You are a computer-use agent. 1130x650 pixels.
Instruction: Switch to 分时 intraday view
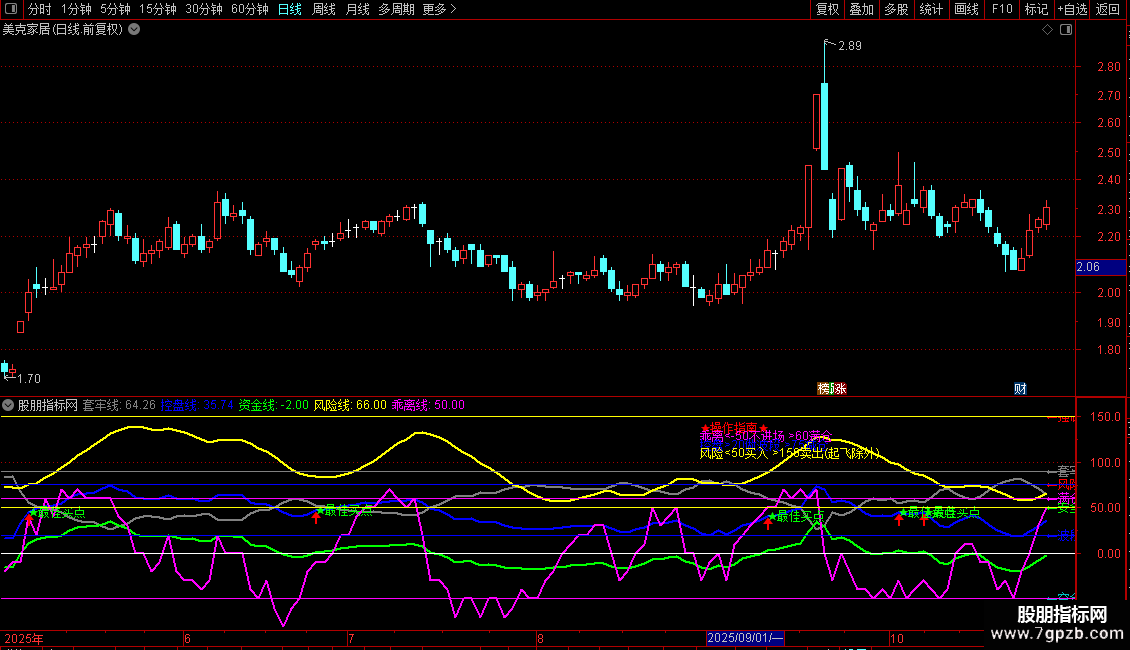(39, 10)
